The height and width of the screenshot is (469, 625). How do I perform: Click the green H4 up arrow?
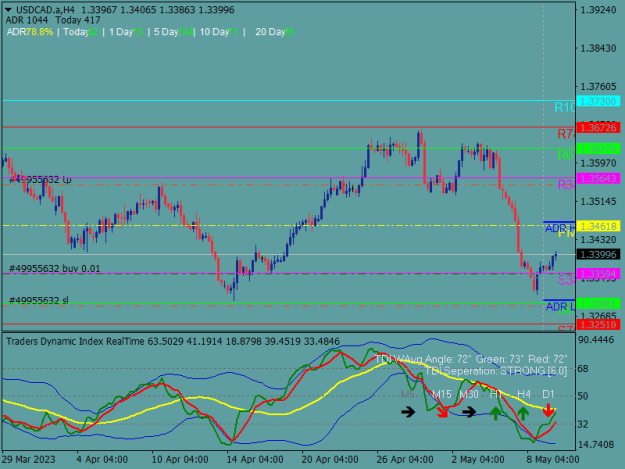click(x=523, y=413)
